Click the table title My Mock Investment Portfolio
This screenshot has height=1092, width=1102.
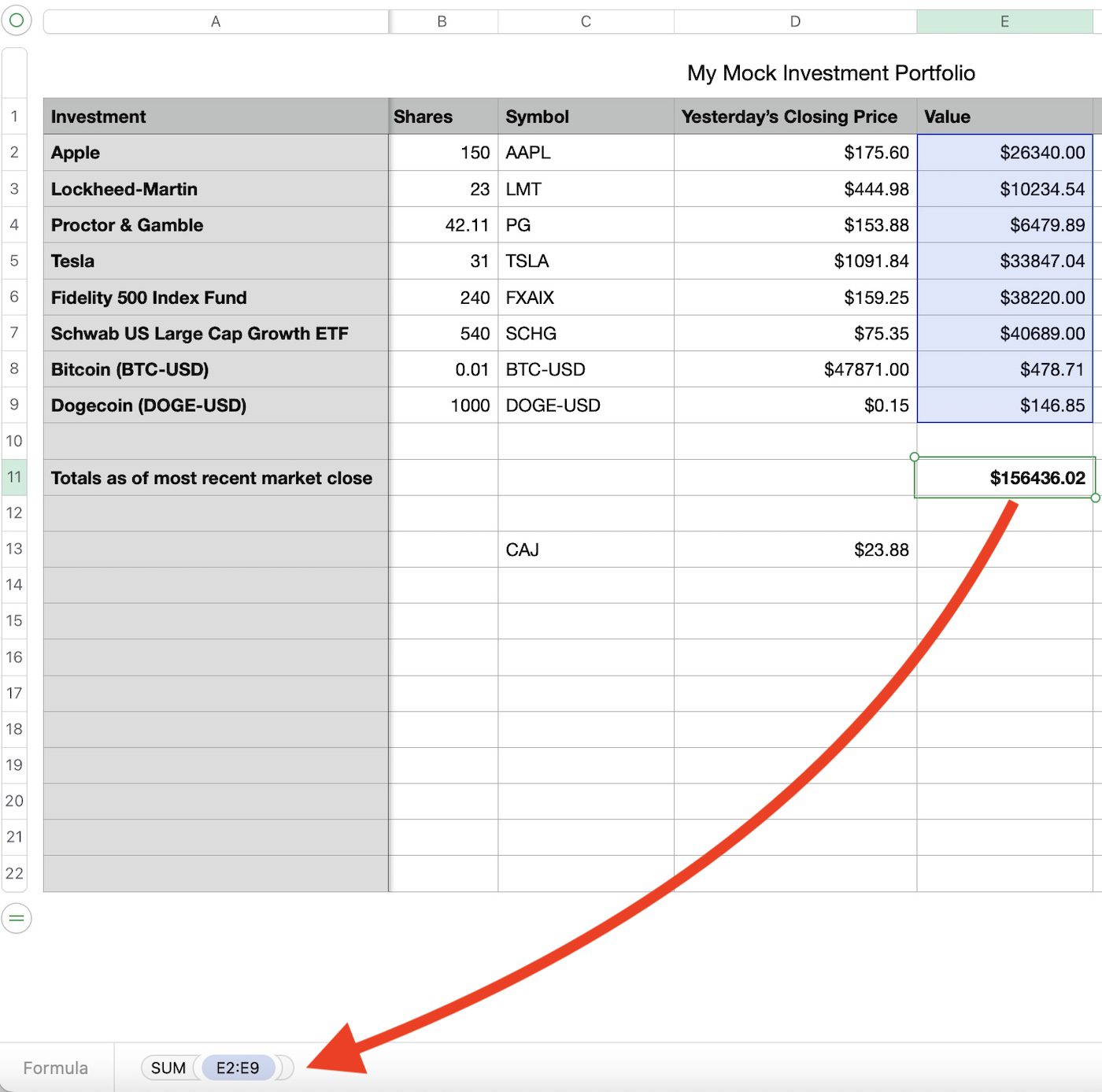(x=831, y=73)
